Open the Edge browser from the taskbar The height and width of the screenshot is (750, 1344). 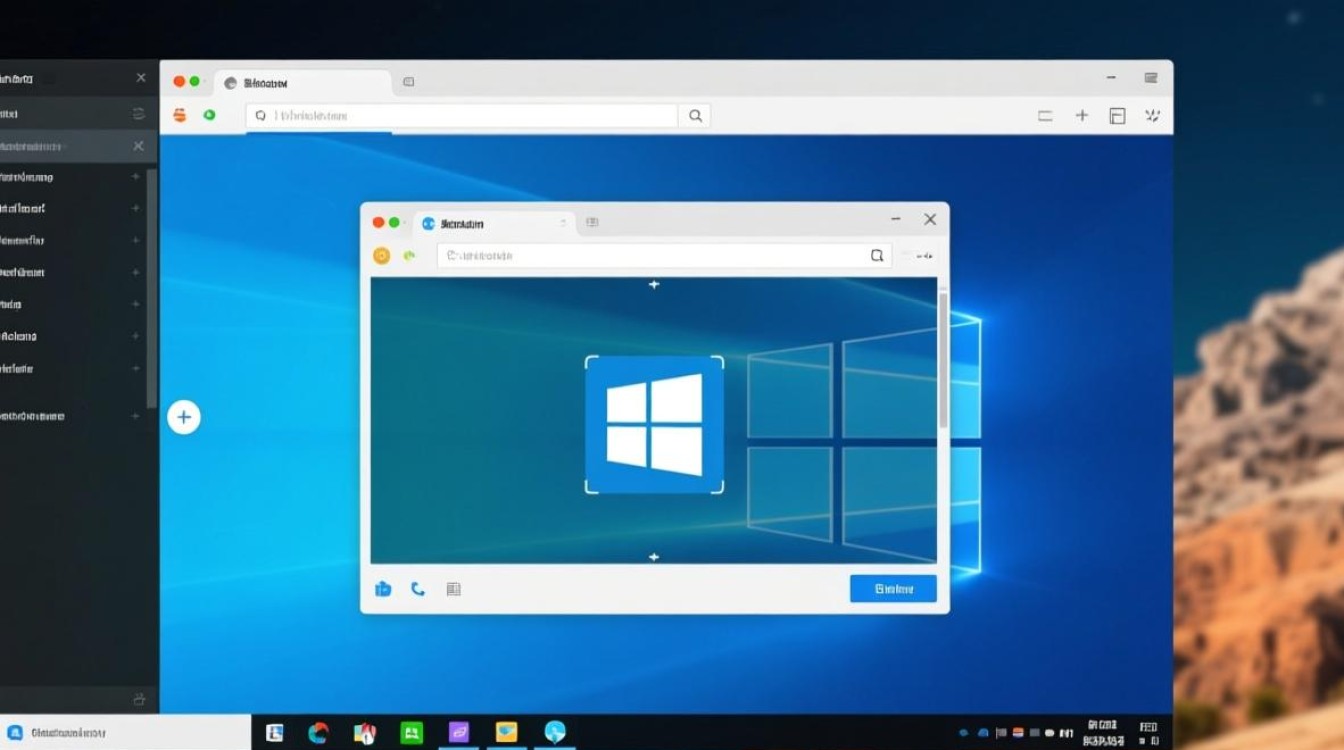pyautogui.click(x=318, y=733)
